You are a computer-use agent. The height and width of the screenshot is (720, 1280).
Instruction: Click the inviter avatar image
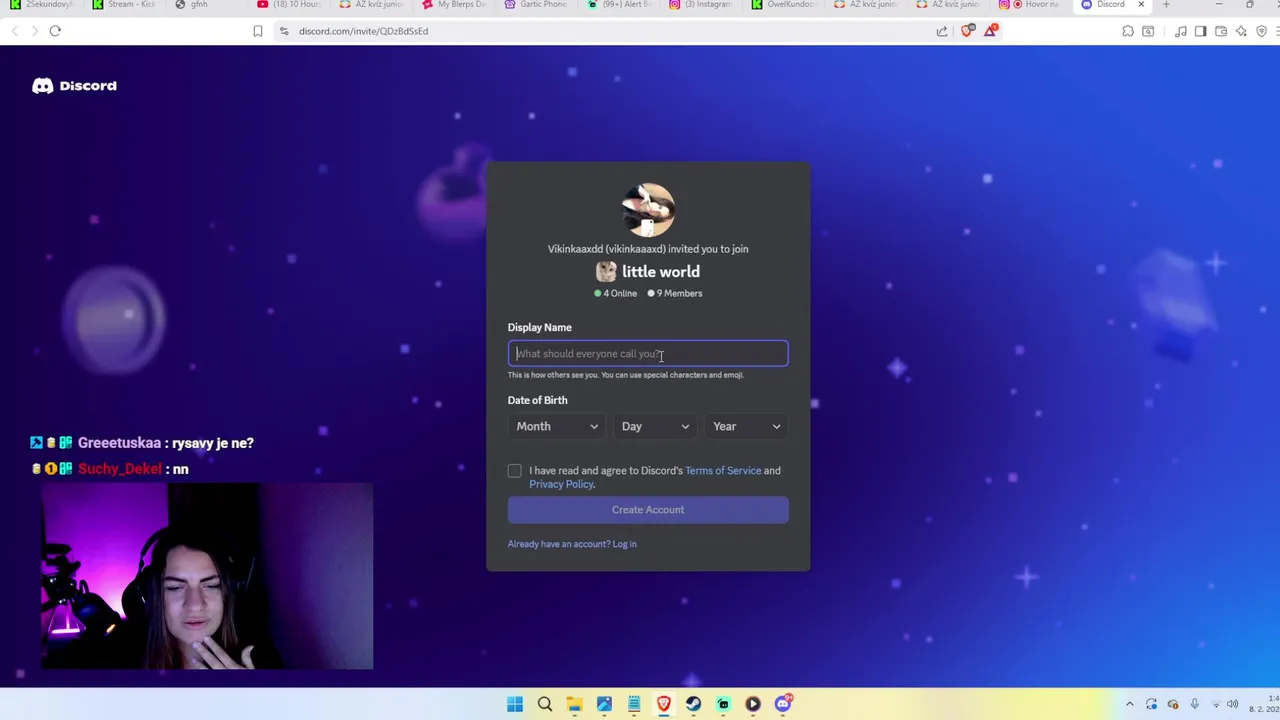tap(648, 210)
